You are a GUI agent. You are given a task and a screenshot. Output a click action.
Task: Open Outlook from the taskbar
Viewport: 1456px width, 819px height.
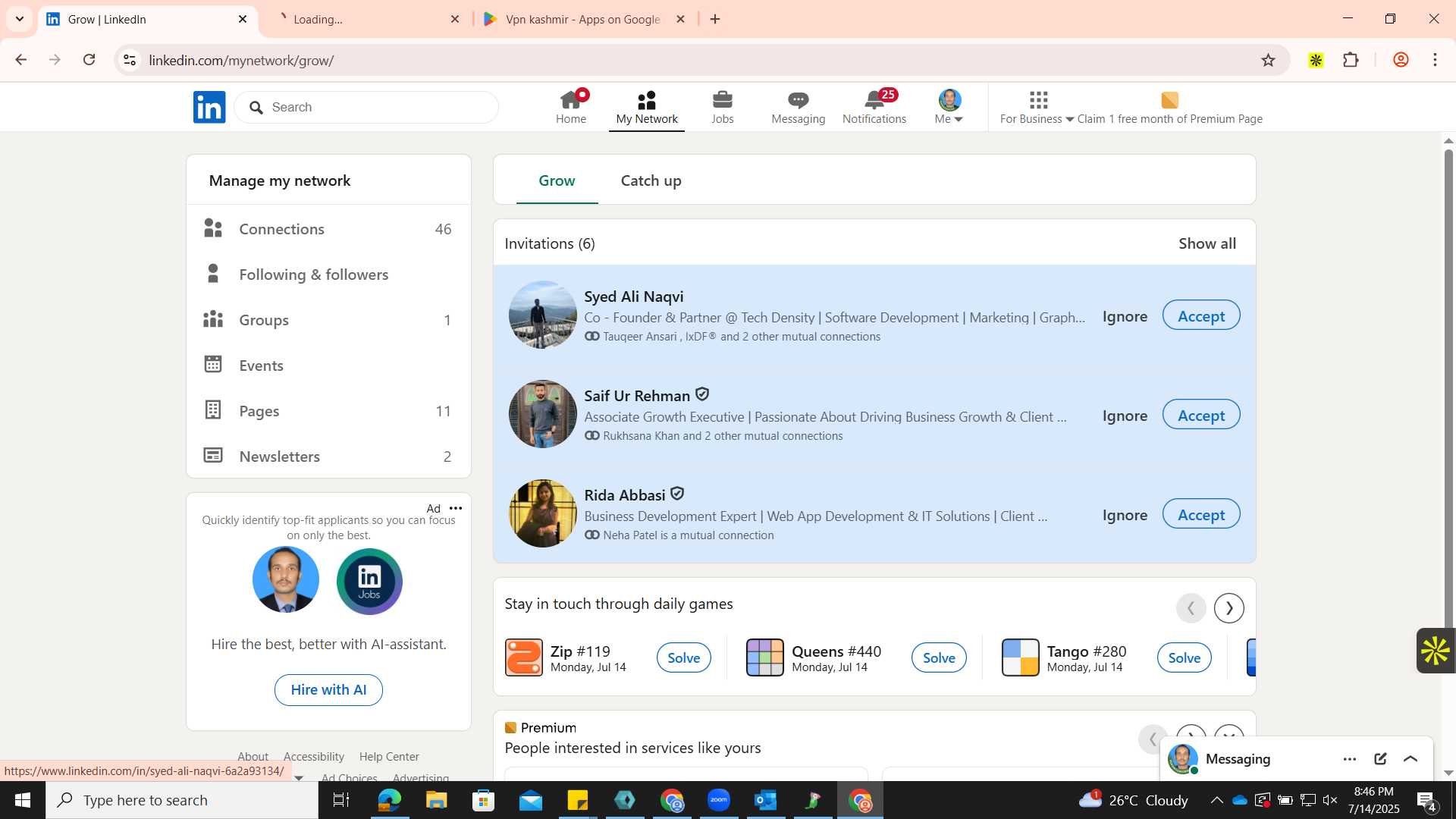[765, 800]
